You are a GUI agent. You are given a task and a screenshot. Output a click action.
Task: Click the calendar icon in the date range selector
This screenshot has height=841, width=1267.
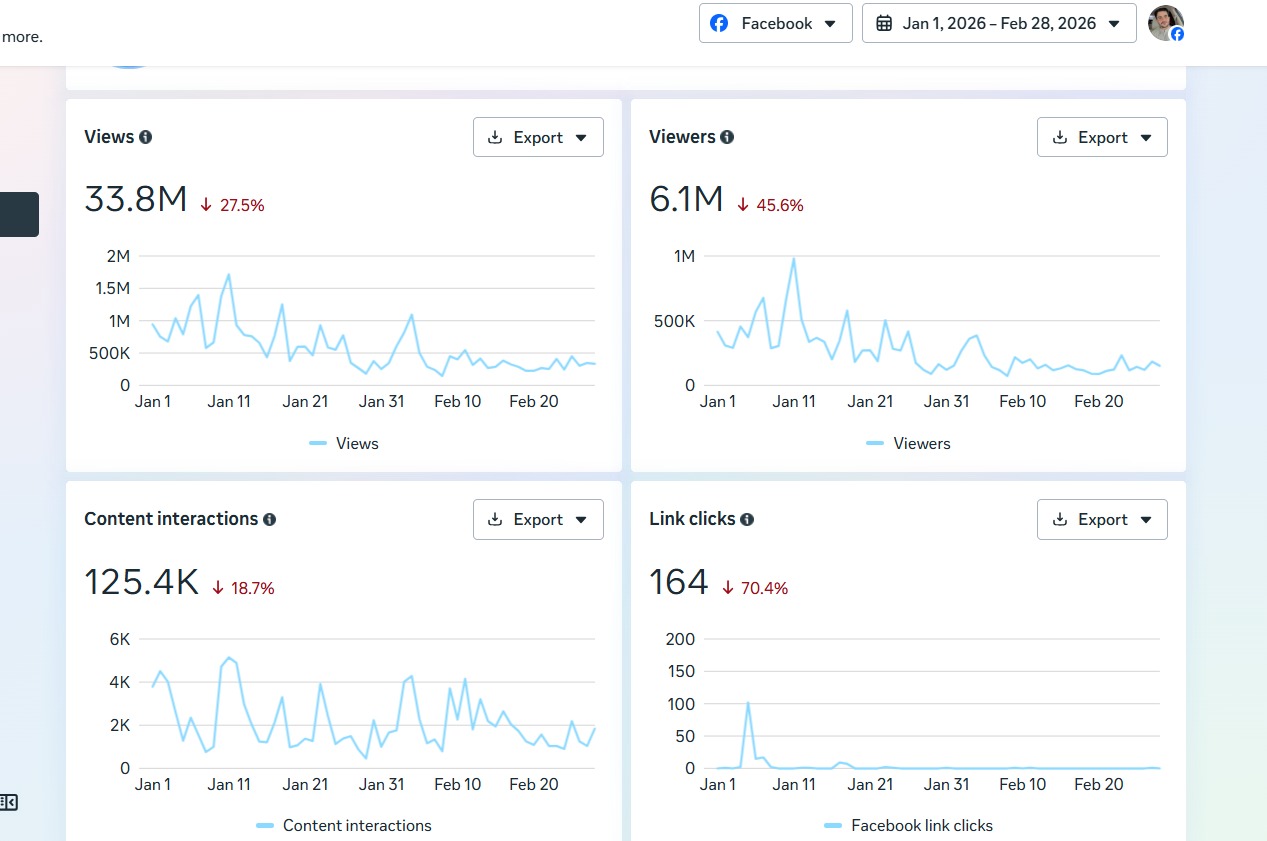point(884,23)
